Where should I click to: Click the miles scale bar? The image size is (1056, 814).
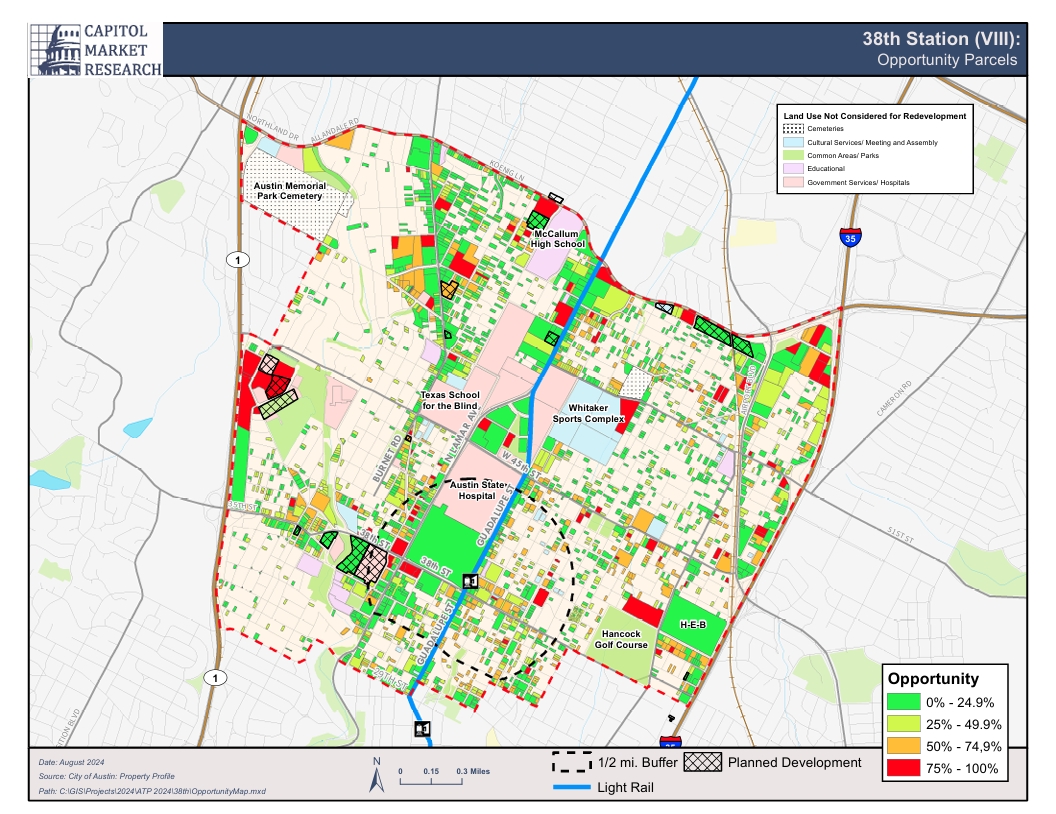[430, 780]
